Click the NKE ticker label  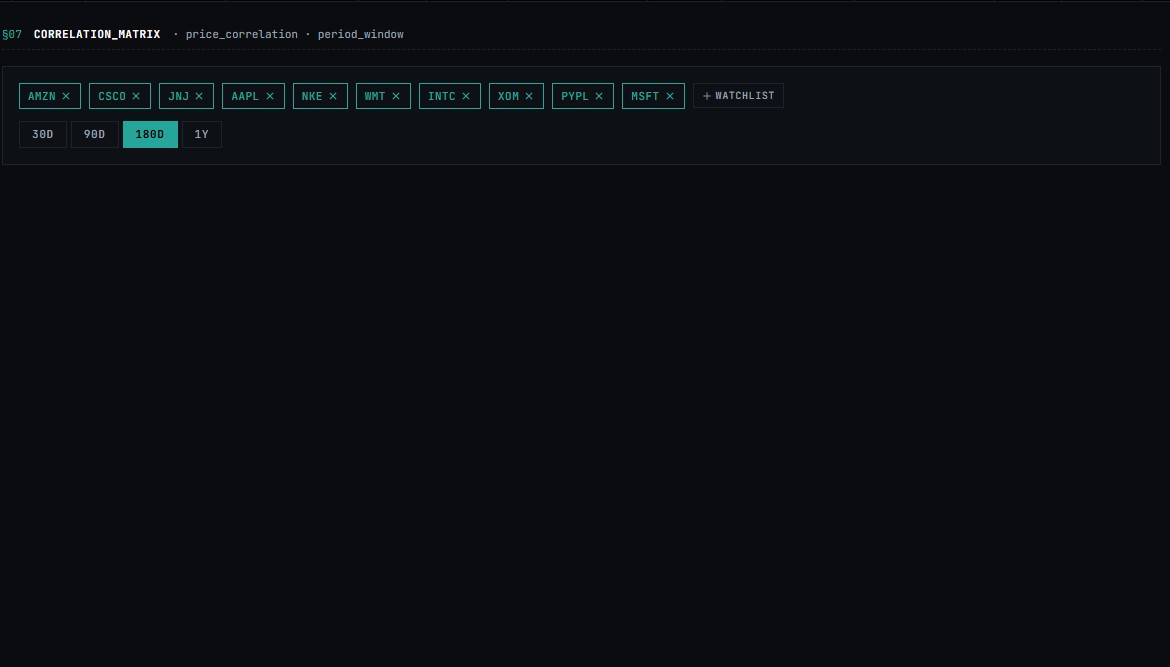tap(312, 96)
